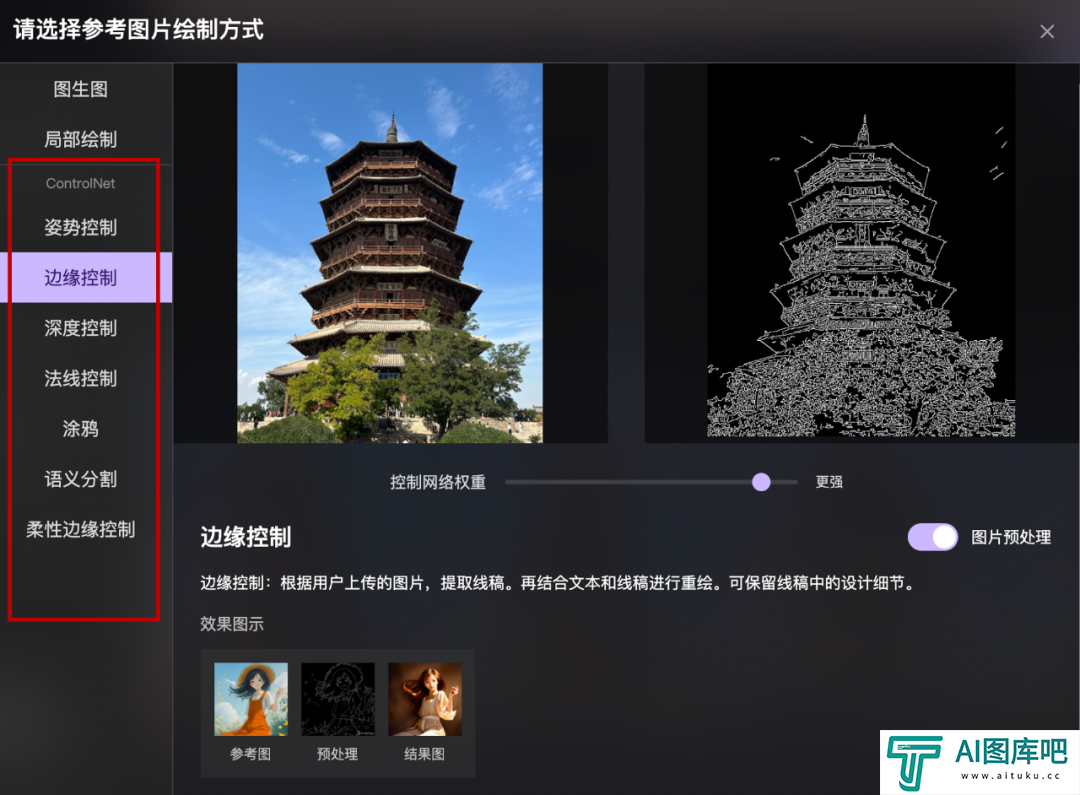Open the 预处理 line-art example thumbnail
The width and height of the screenshot is (1080, 795).
pyautogui.click(x=337, y=699)
